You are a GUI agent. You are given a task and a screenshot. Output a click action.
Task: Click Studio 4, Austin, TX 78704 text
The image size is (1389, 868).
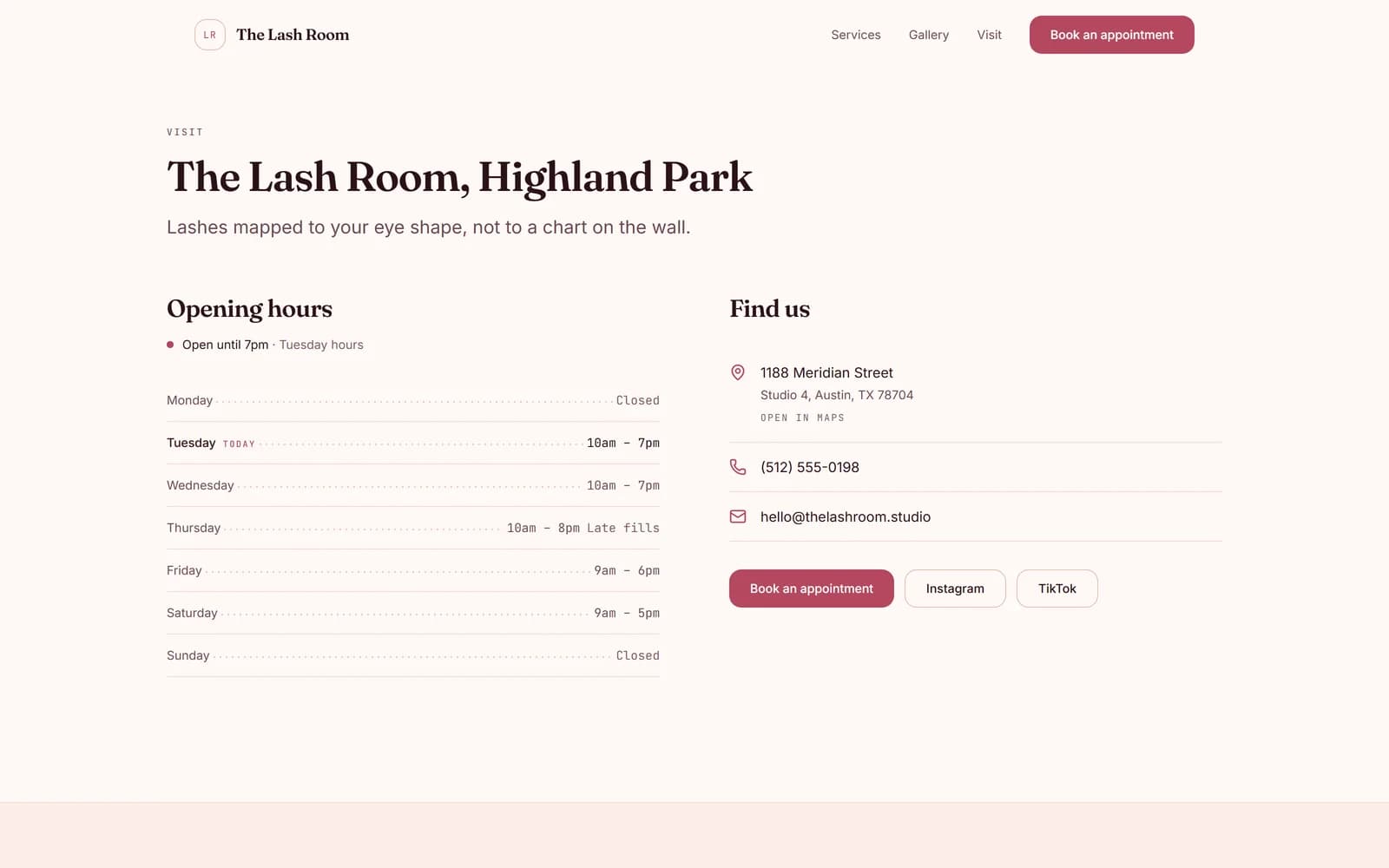(x=837, y=395)
